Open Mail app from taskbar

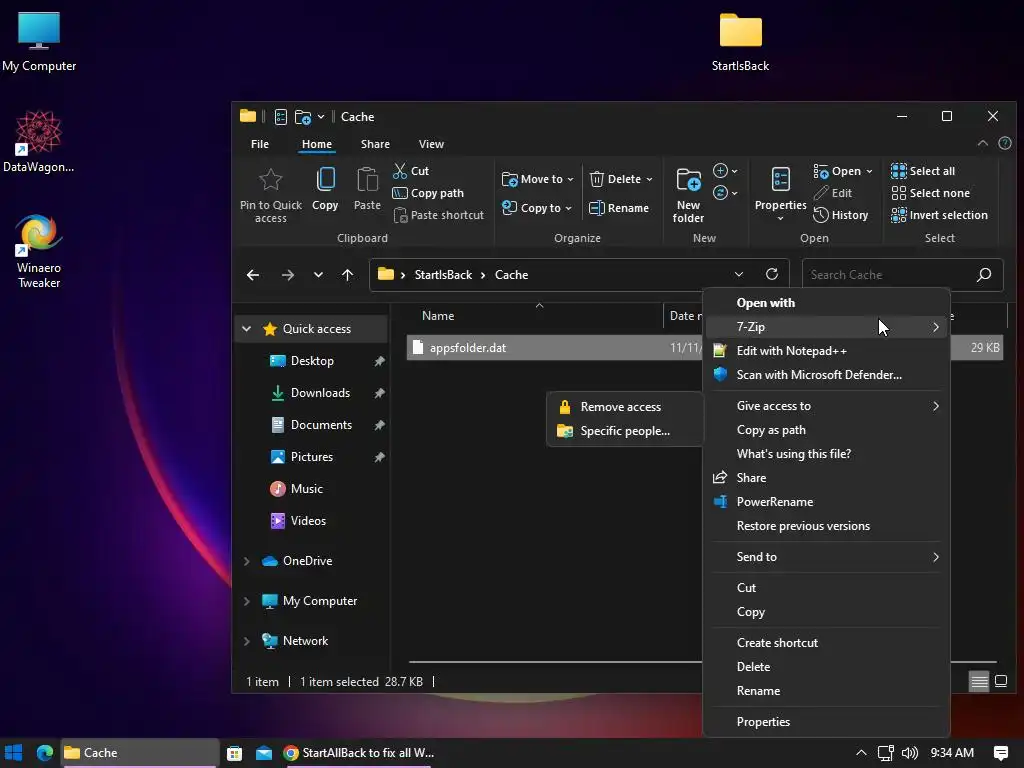click(x=264, y=753)
